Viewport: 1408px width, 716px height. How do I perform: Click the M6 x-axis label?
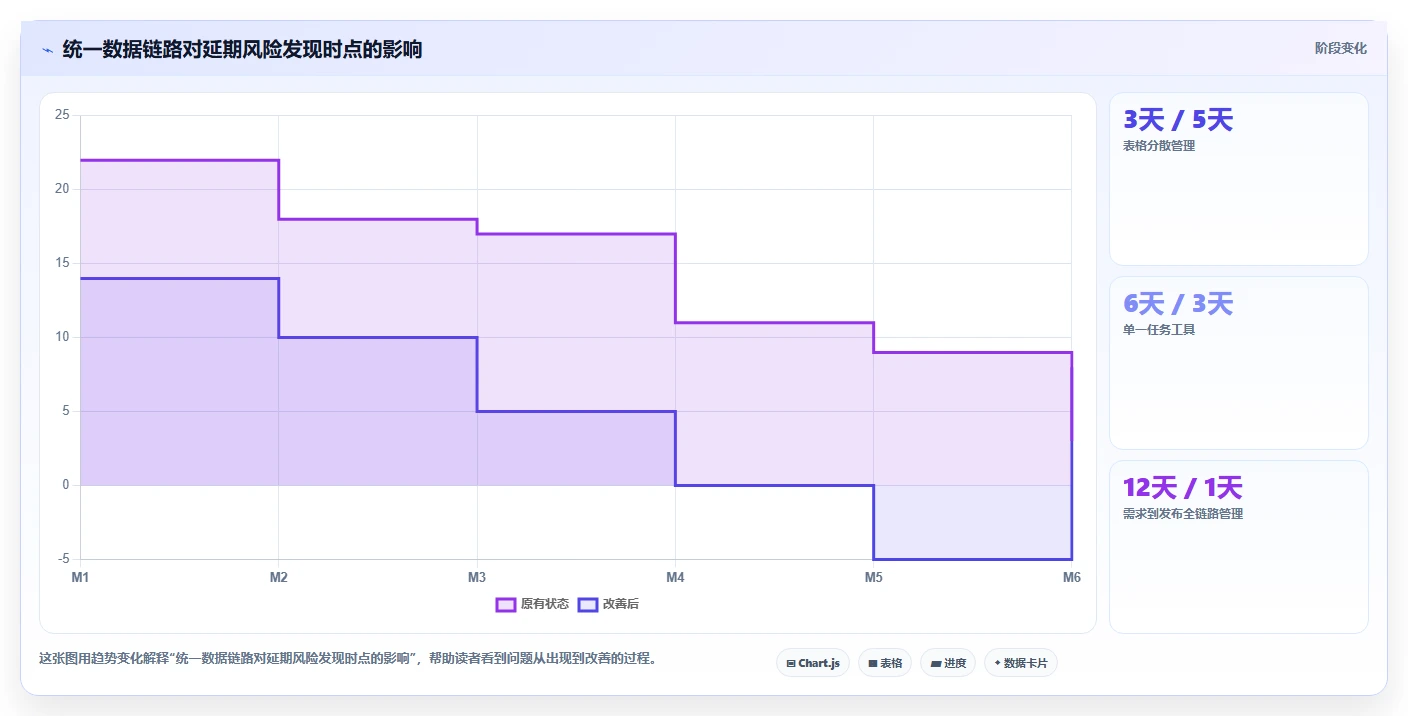[x=1071, y=577]
